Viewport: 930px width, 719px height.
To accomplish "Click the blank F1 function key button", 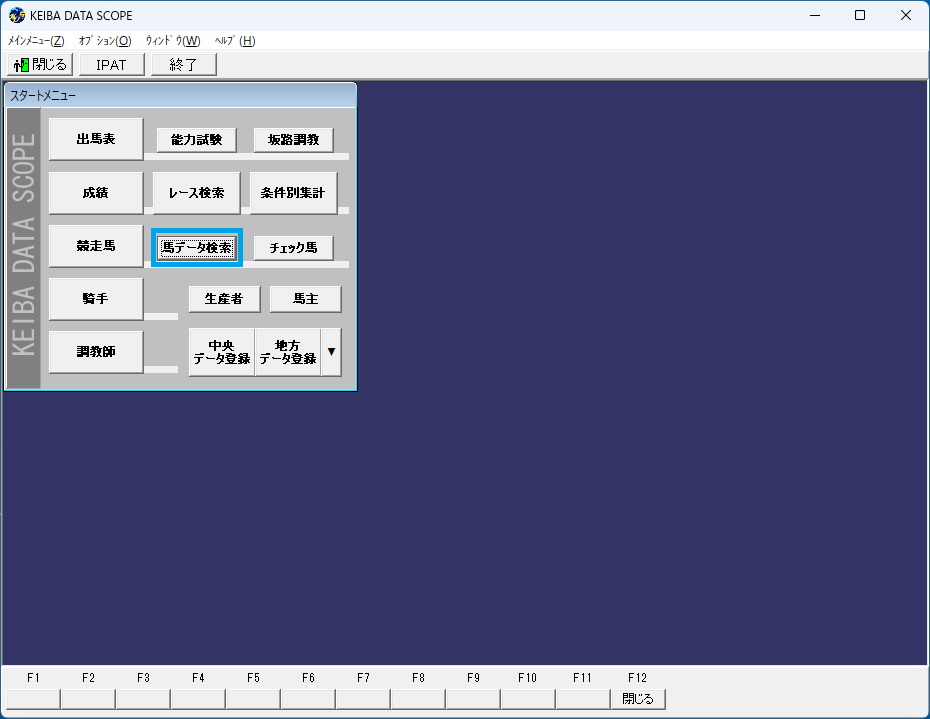I will point(33,699).
